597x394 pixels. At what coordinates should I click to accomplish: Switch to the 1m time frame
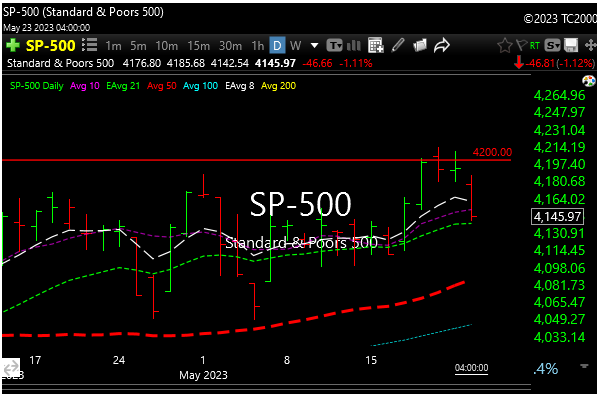(113, 46)
